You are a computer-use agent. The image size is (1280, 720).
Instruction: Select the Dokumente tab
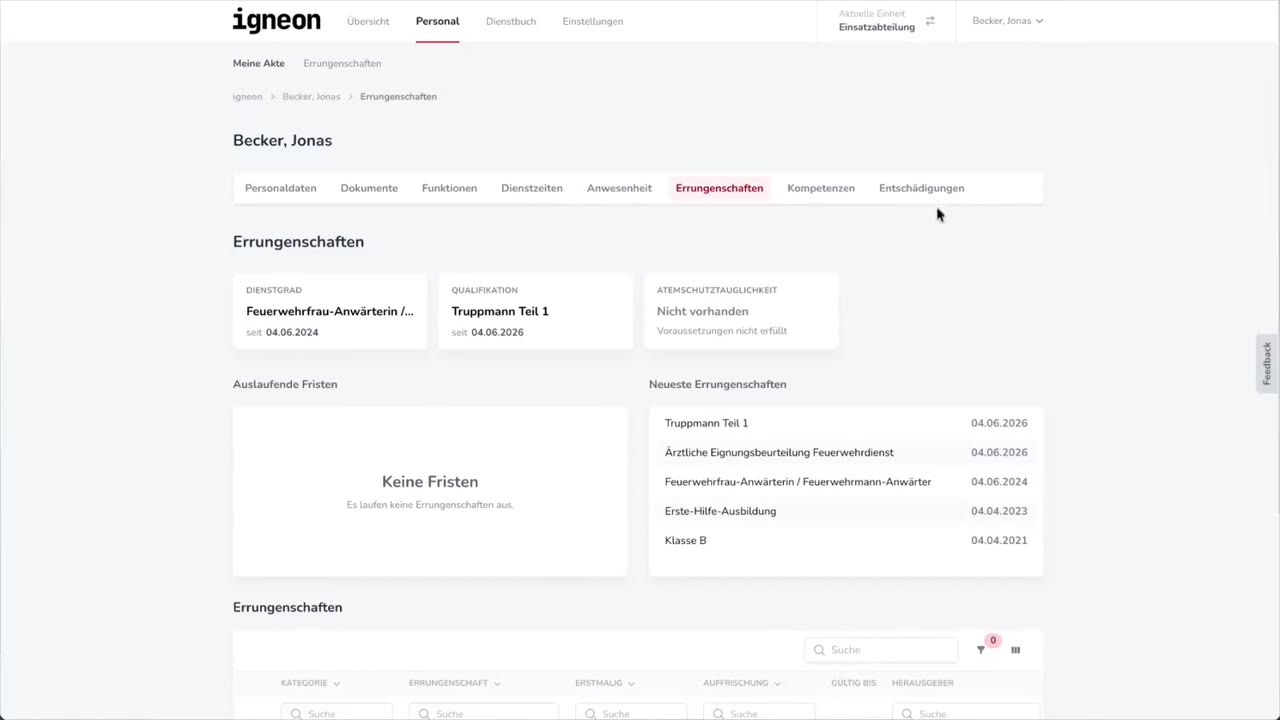pyautogui.click(x=369, y=188)
